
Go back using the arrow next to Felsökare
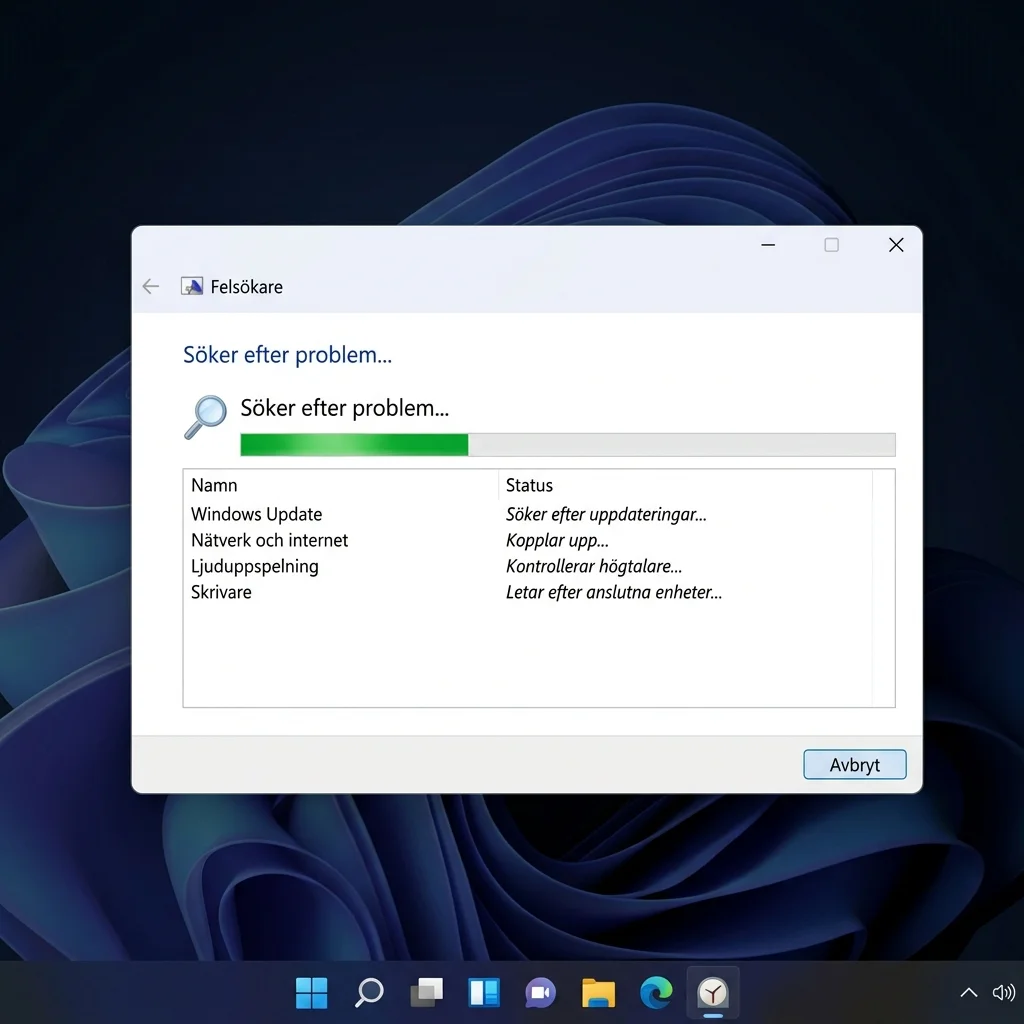pyautogui.click(x=151, y=286)
